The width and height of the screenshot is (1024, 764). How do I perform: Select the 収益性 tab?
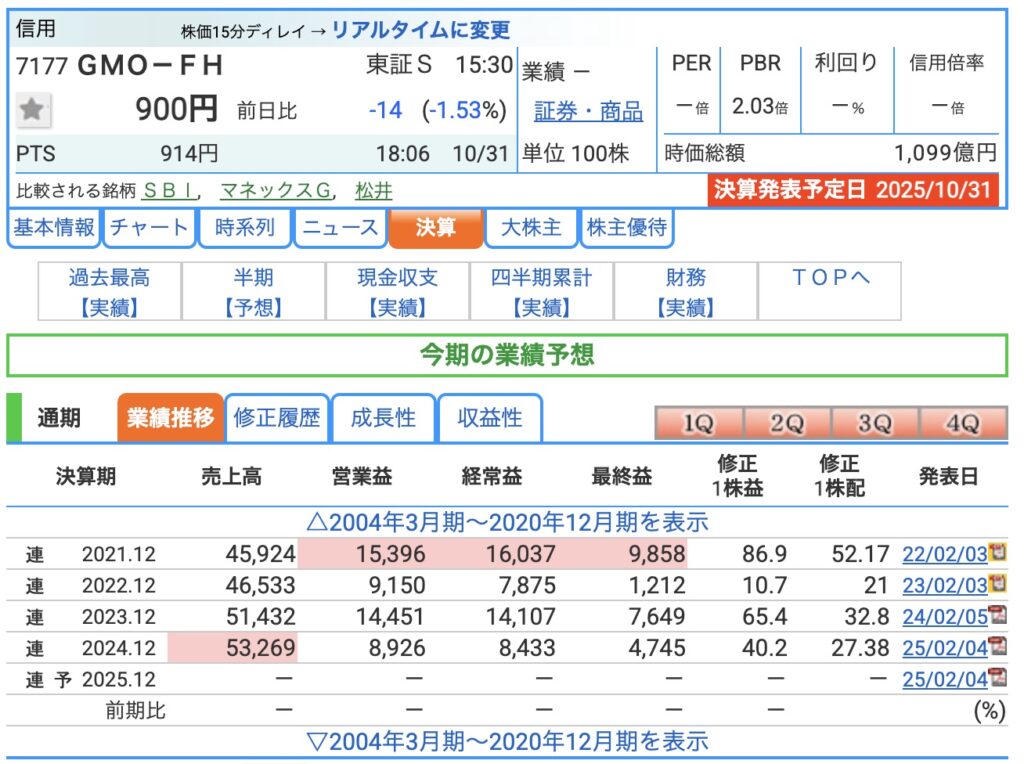(x=490, y=418)
